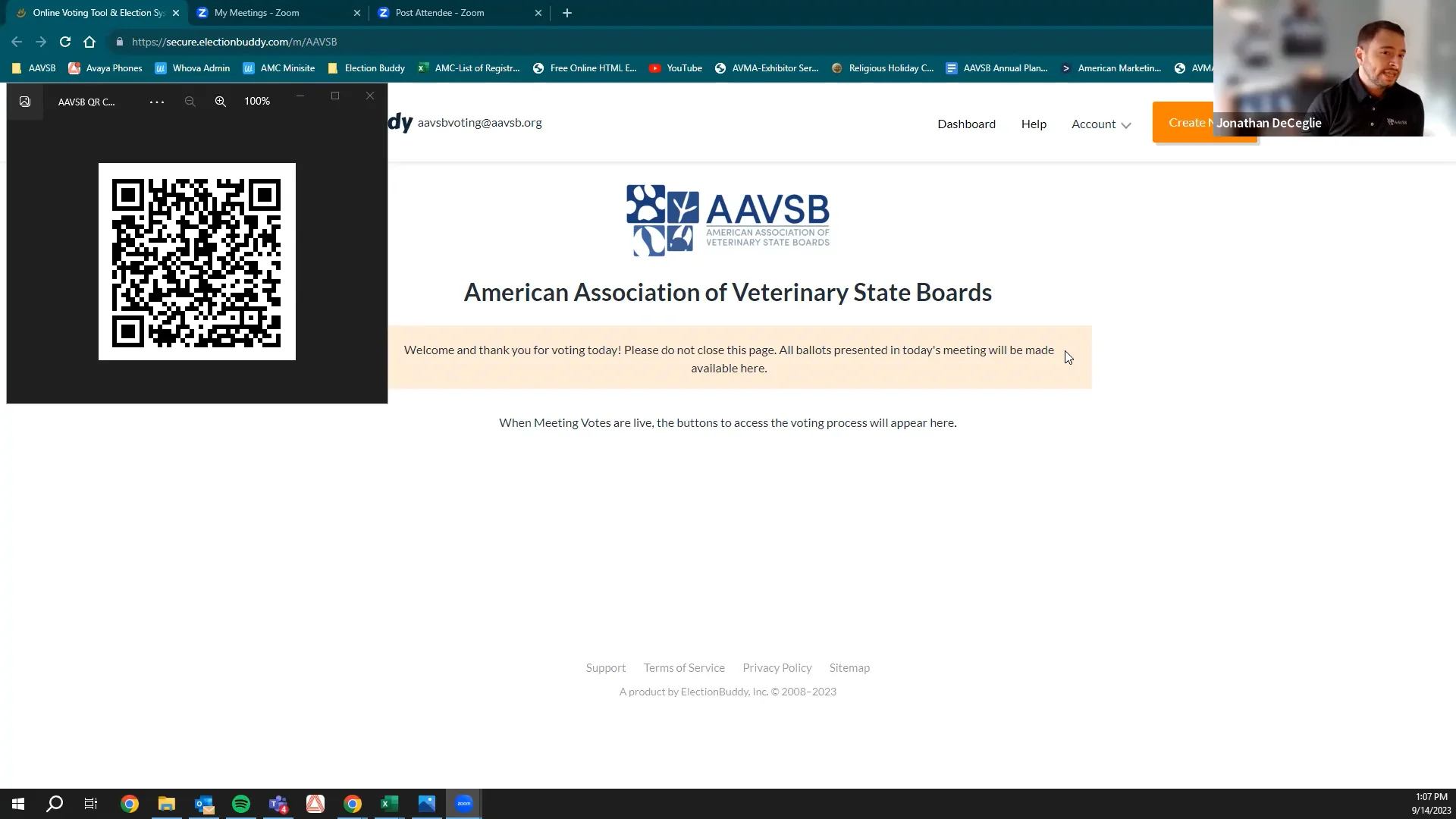
Task: Click the image viewer app icon in its title bar
Action: pyautogui.click(x=24, y=101)
